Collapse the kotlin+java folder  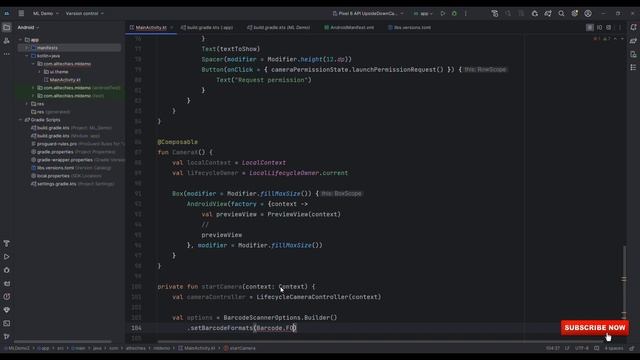tap(27, 56)
